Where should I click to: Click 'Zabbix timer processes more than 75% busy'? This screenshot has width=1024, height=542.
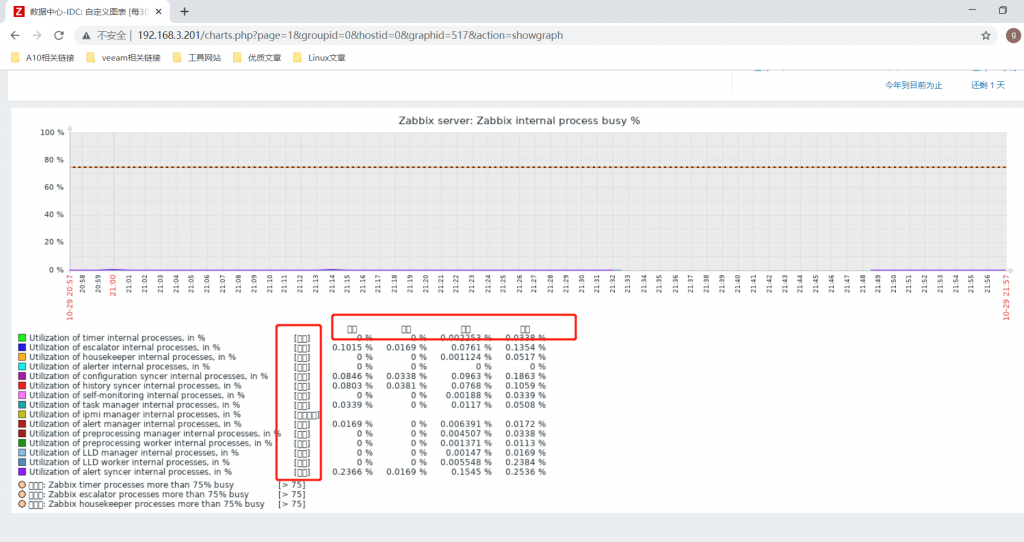(140, 485)
